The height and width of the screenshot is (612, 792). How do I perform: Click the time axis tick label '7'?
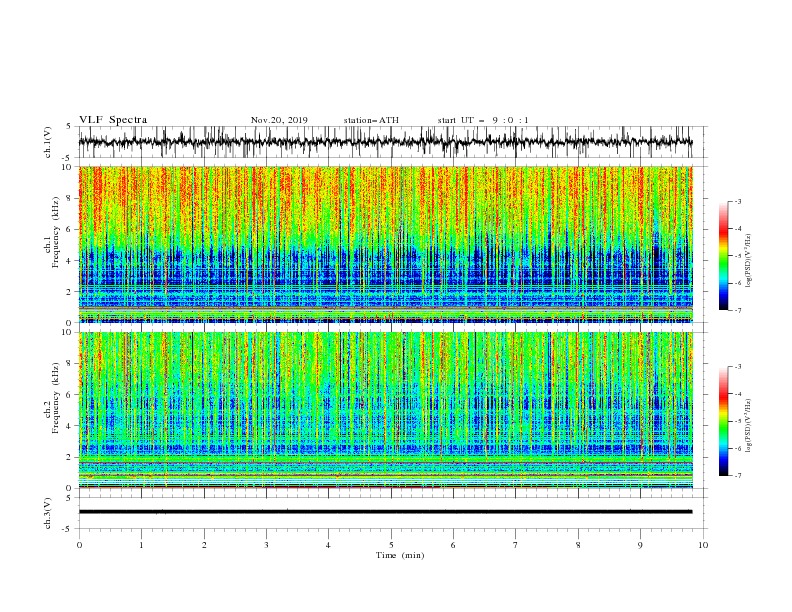point(516,545)
